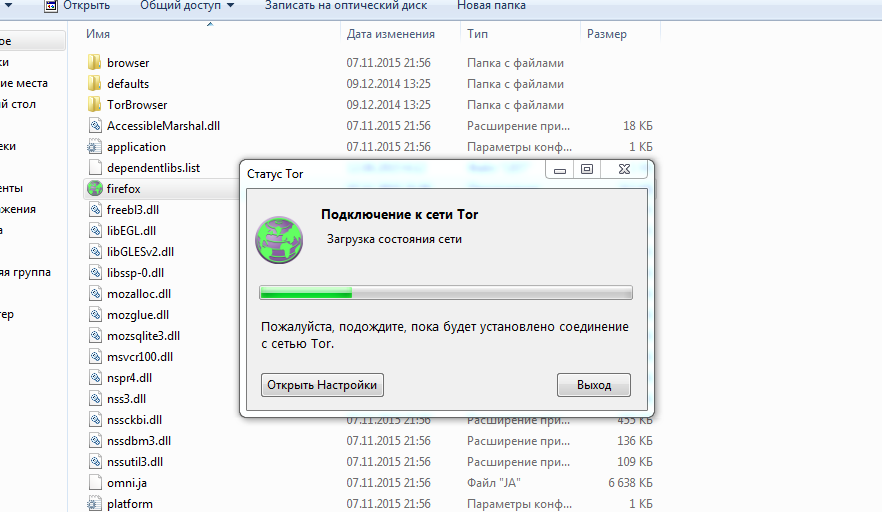Click the Tor onion logo in dialog
The width and height of the screenshot is (882, 512).
279,238
